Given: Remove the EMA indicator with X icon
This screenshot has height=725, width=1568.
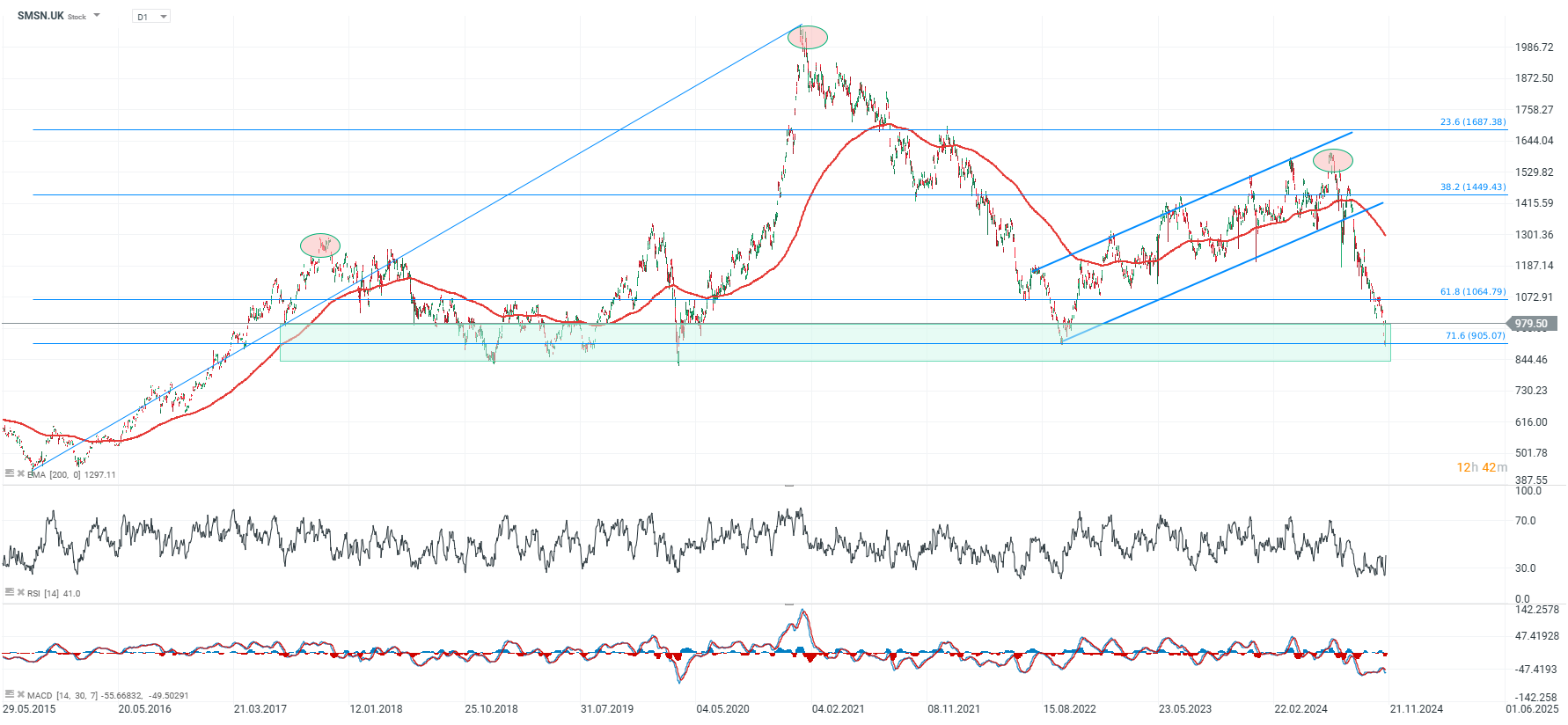Looking at the screenshot, I should 20,473.
